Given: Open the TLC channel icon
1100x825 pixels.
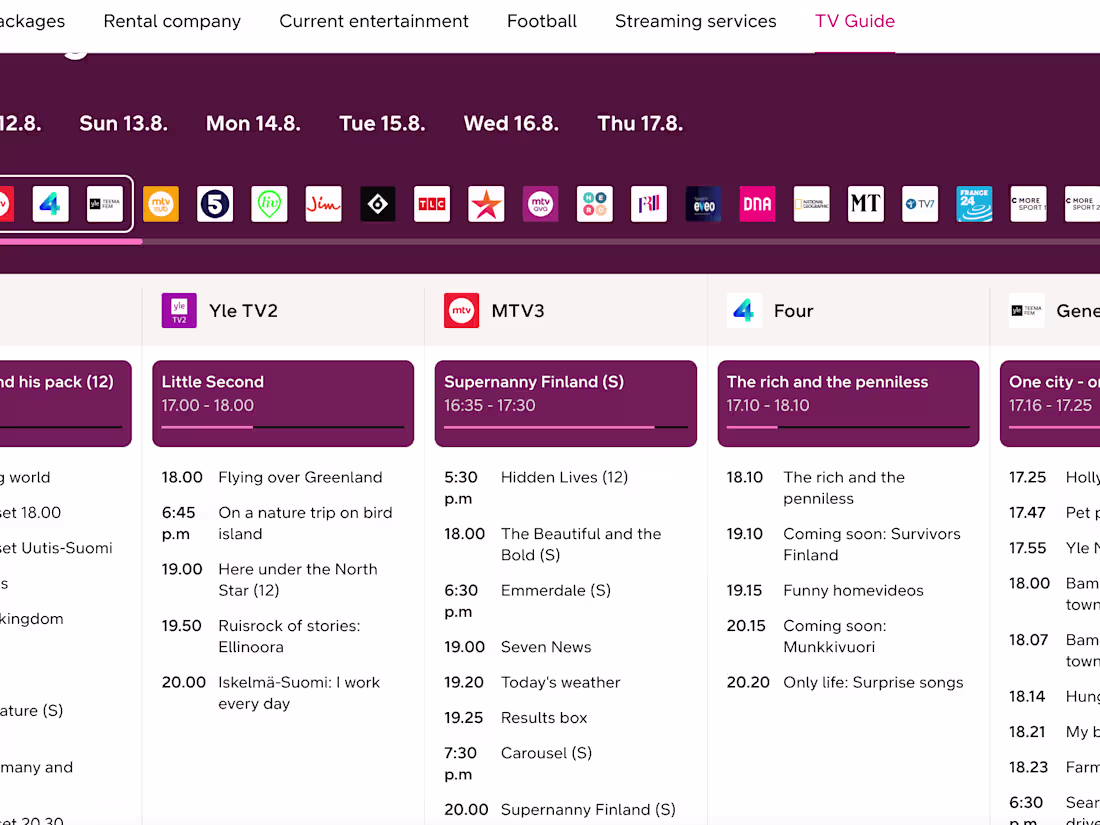Looking at the screenshot, I should 432,204.
